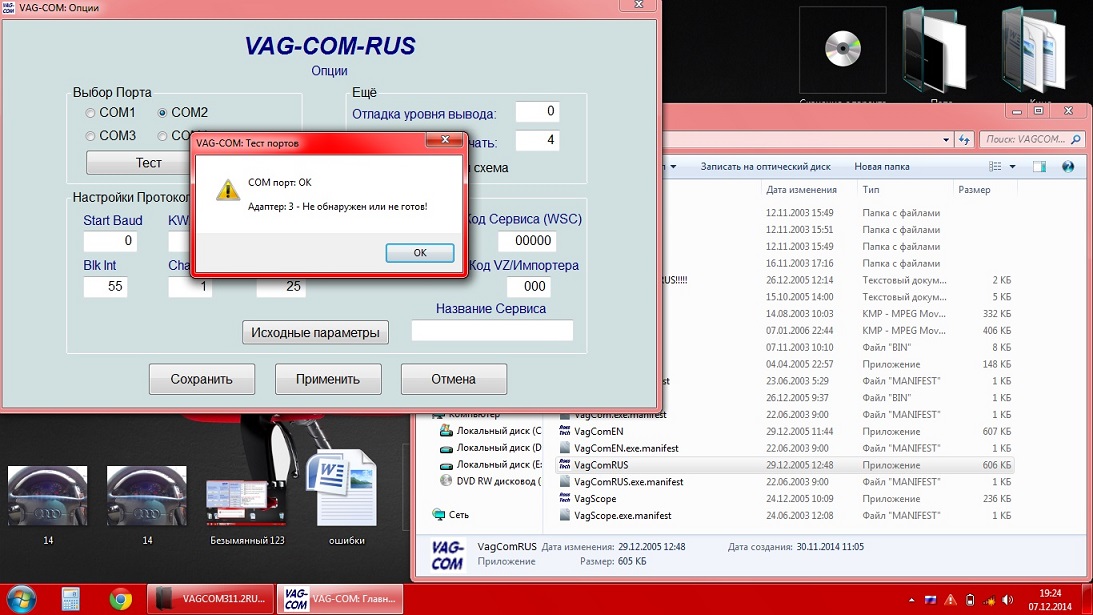Select the COM3 port radio button
Image resolution: width=1093 pixels, height=615 pixels.
(x=91, y=136)
